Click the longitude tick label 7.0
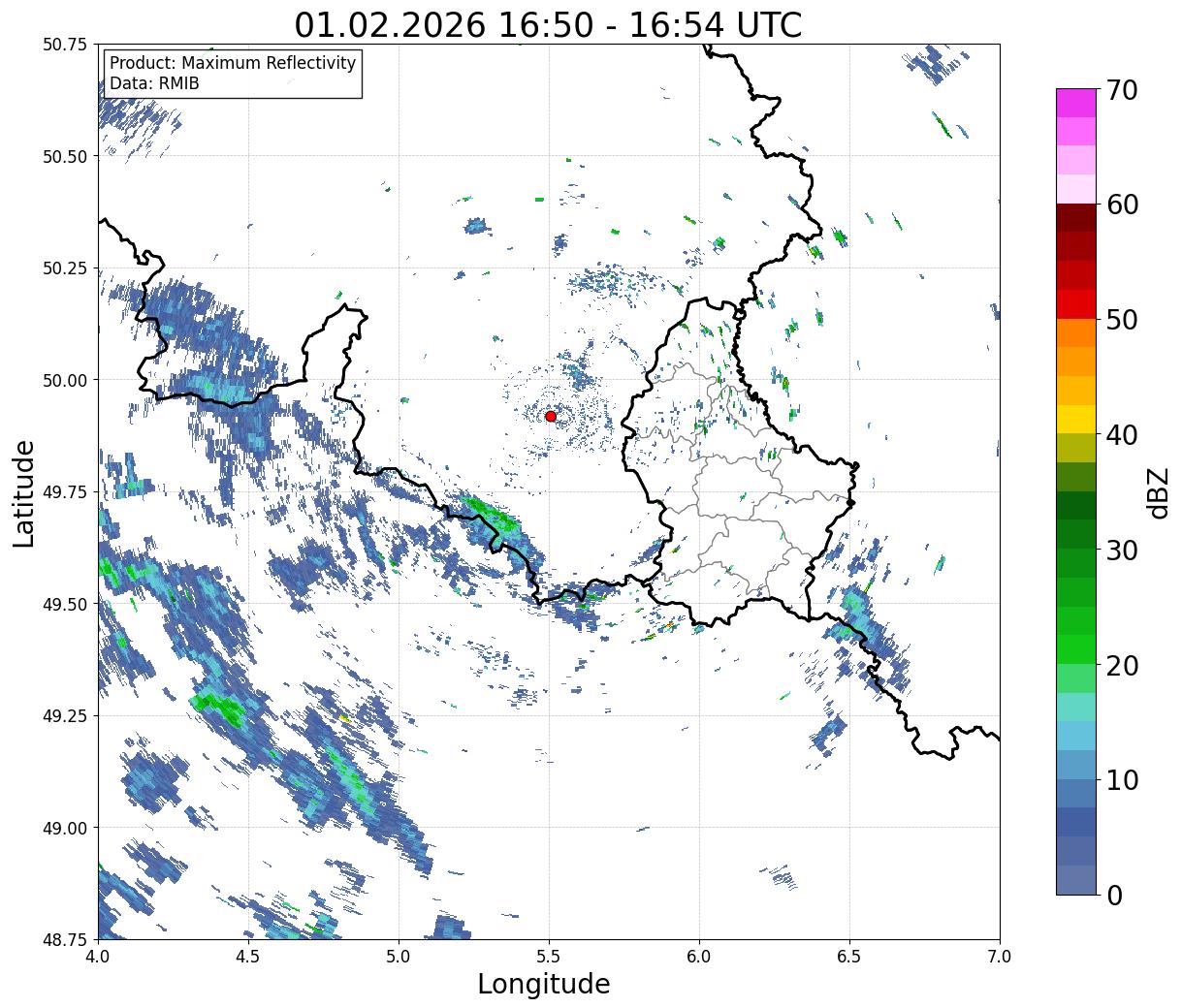Viewport: 1182px width, 1008px height. [1000, 957]
